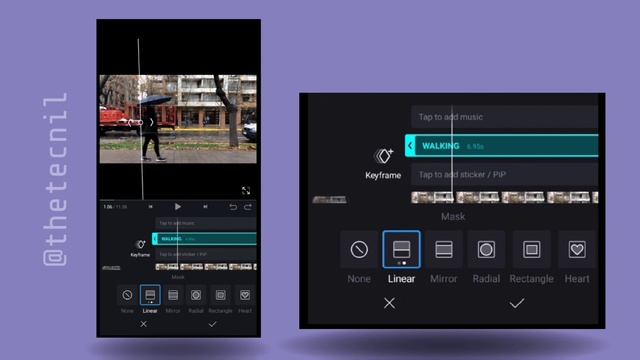Image resolution: width=640 pixels, height=360 pixels.
Task: Confirm mask with checkmark in phone screenshot
Action: pos(212,324)
